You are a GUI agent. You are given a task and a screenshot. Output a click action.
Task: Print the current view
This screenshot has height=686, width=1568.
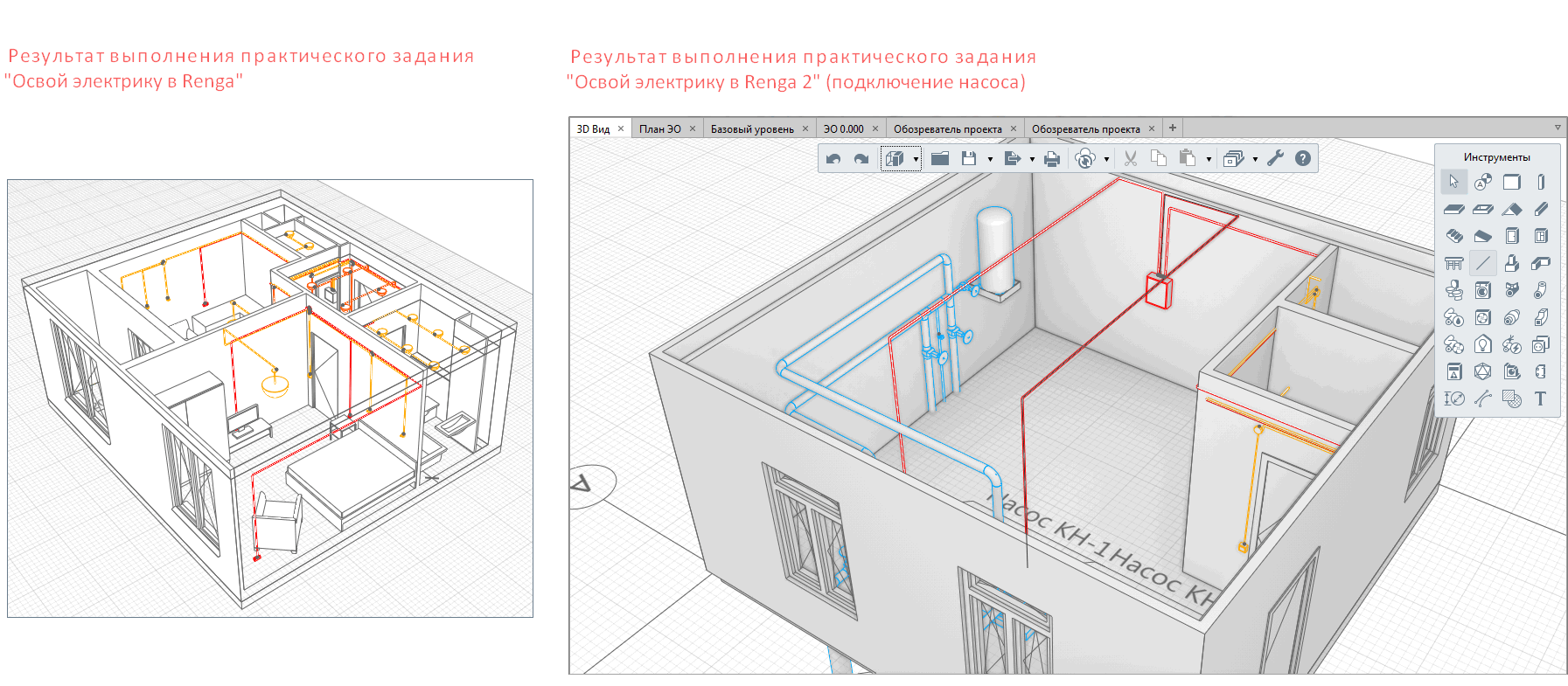point(1052,158)
